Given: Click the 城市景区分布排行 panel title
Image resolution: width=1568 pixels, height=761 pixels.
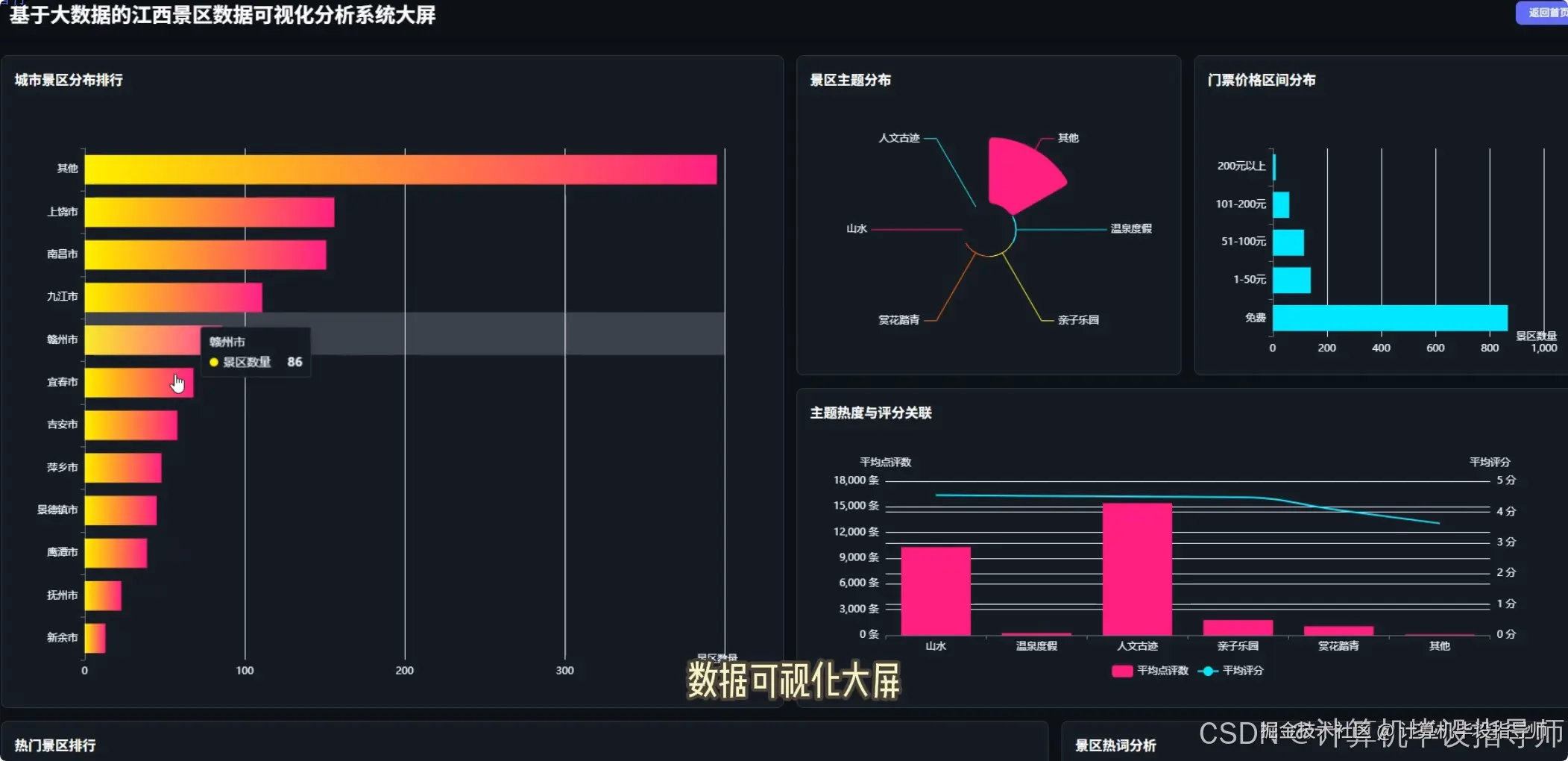Looking at the screenshot, I should [x=68, y=79].
